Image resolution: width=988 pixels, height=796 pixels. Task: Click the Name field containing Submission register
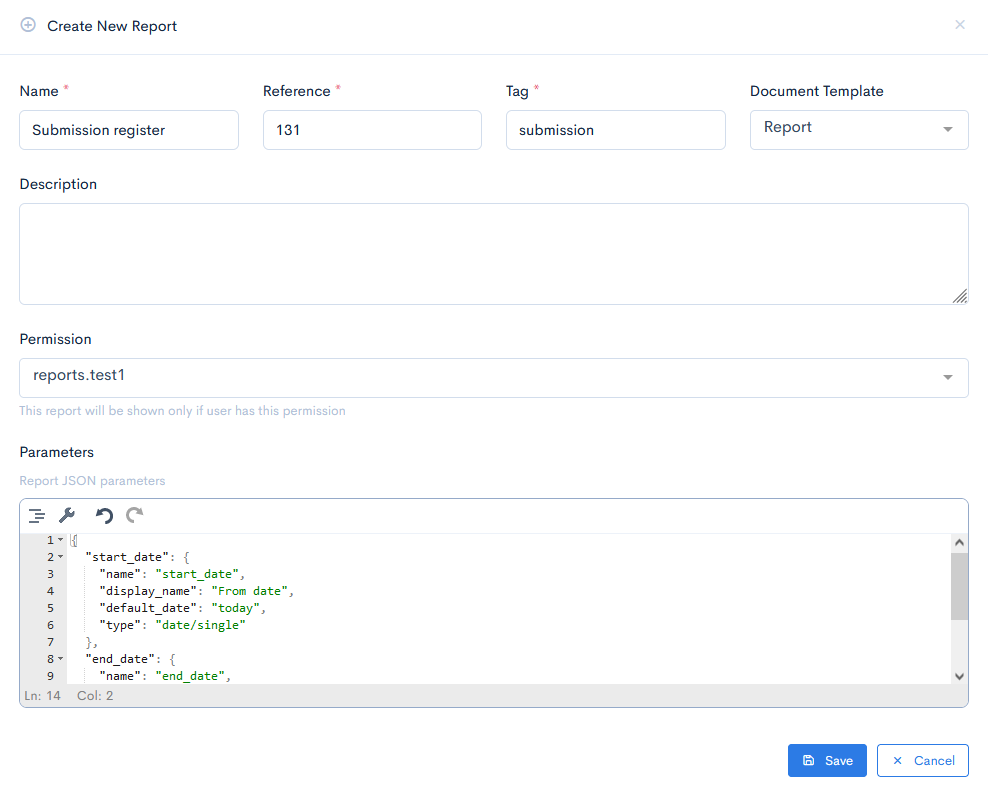[128, 129]
